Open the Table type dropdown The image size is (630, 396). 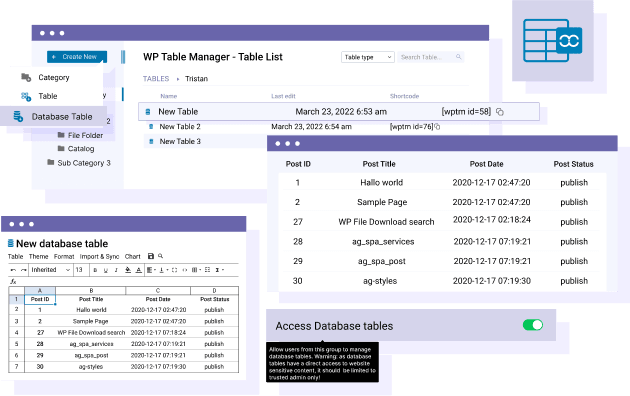coord(368,57)
